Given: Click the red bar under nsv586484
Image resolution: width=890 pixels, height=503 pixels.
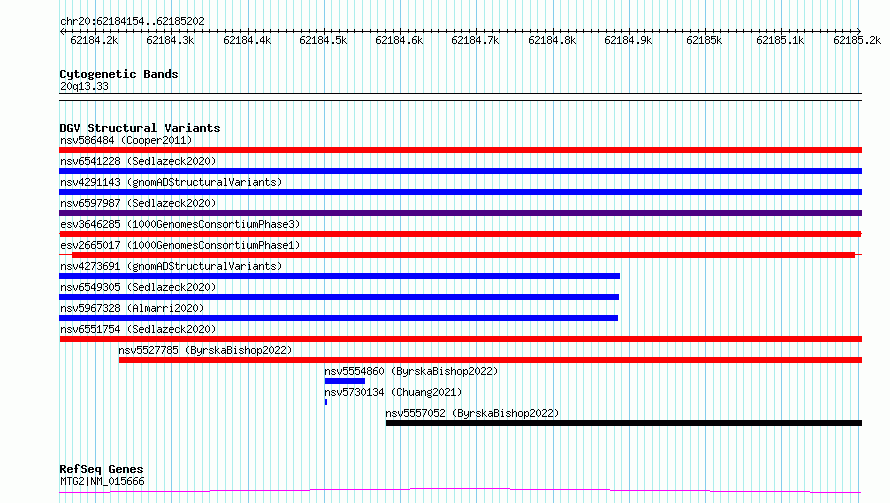Looking at the screenshot, I should (460, 150).
